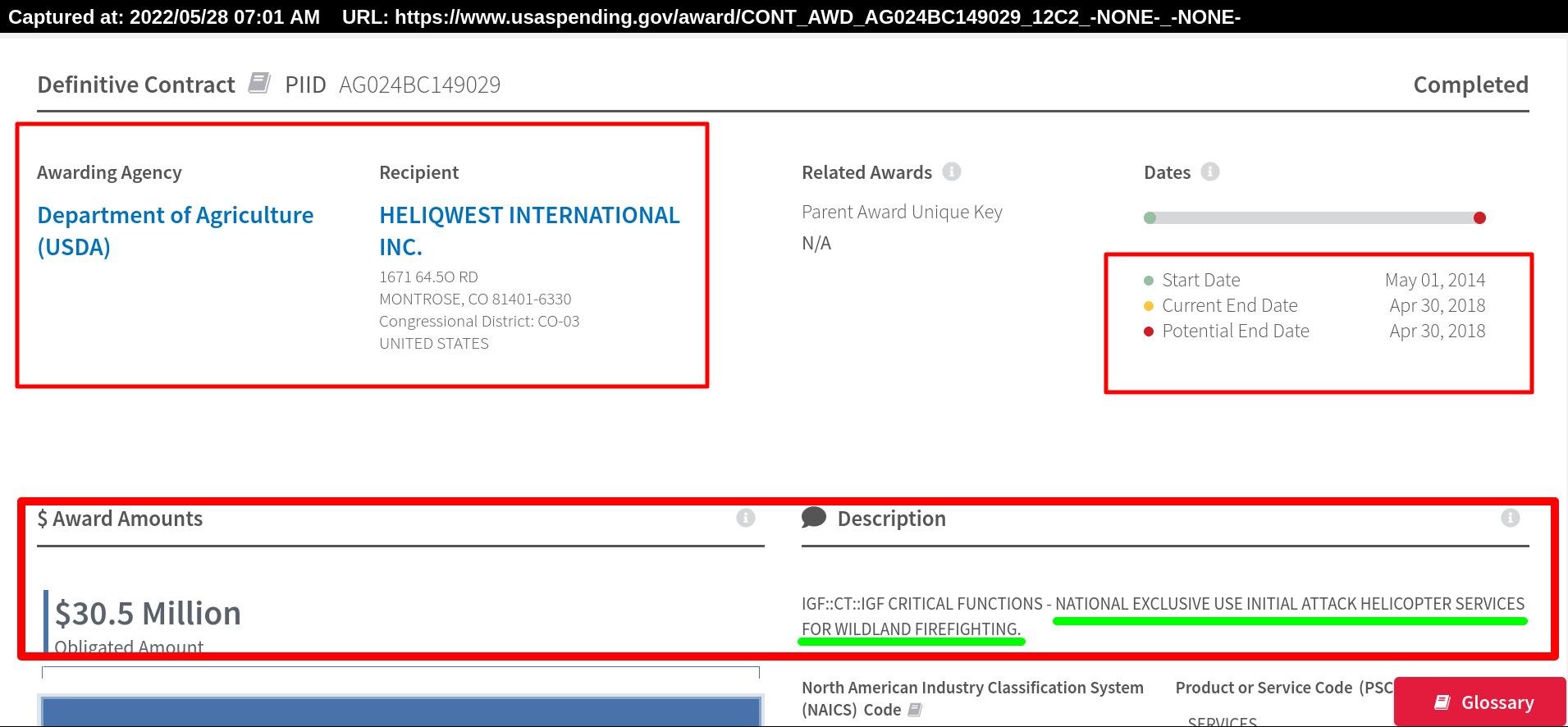Click recipient address MONTROSE, CO 81401-6330
Screen dimensions: 1568x727
475,299
